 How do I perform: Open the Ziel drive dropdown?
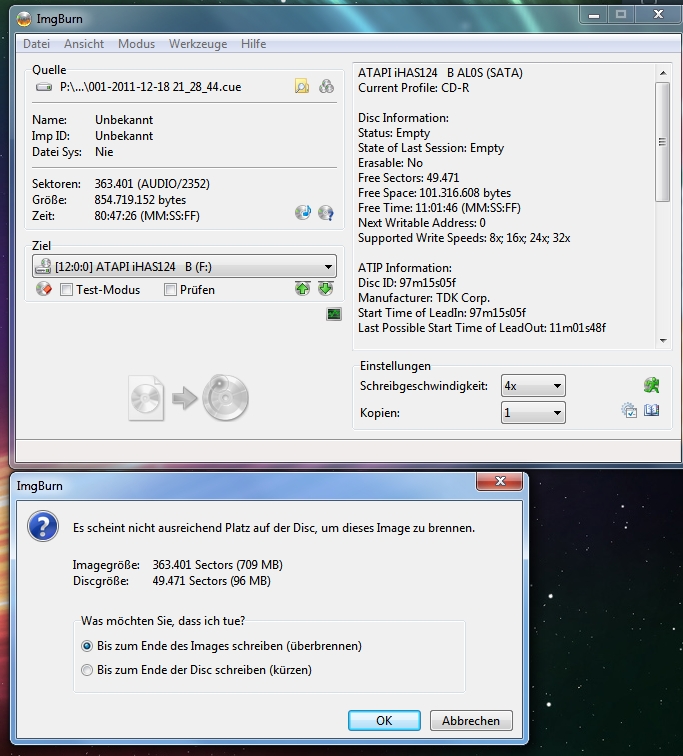pos(184,267)
